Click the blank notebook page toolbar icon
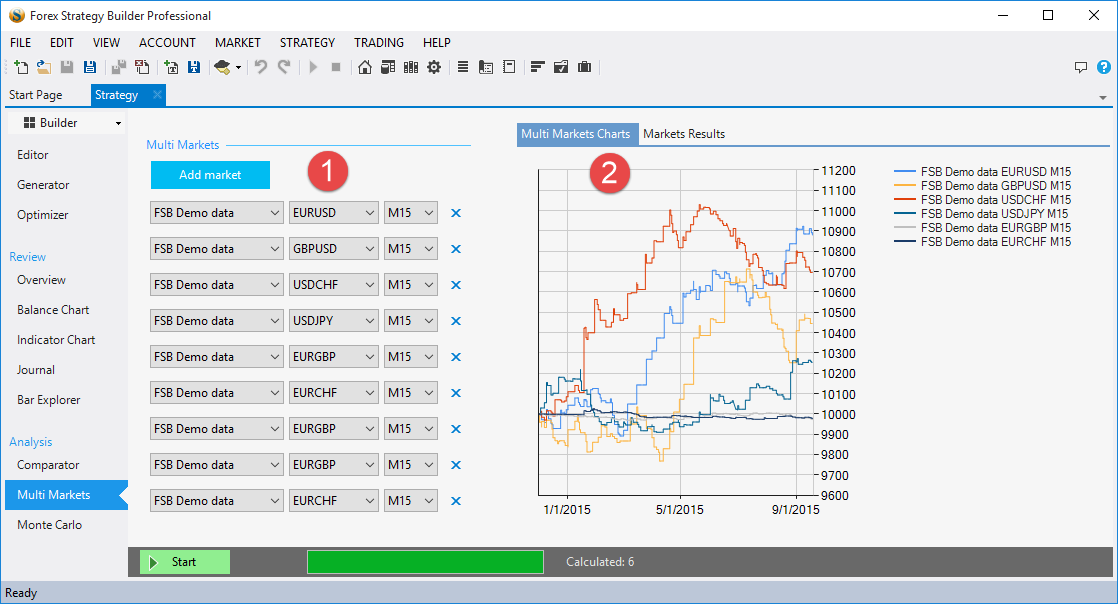 (508, 67)
